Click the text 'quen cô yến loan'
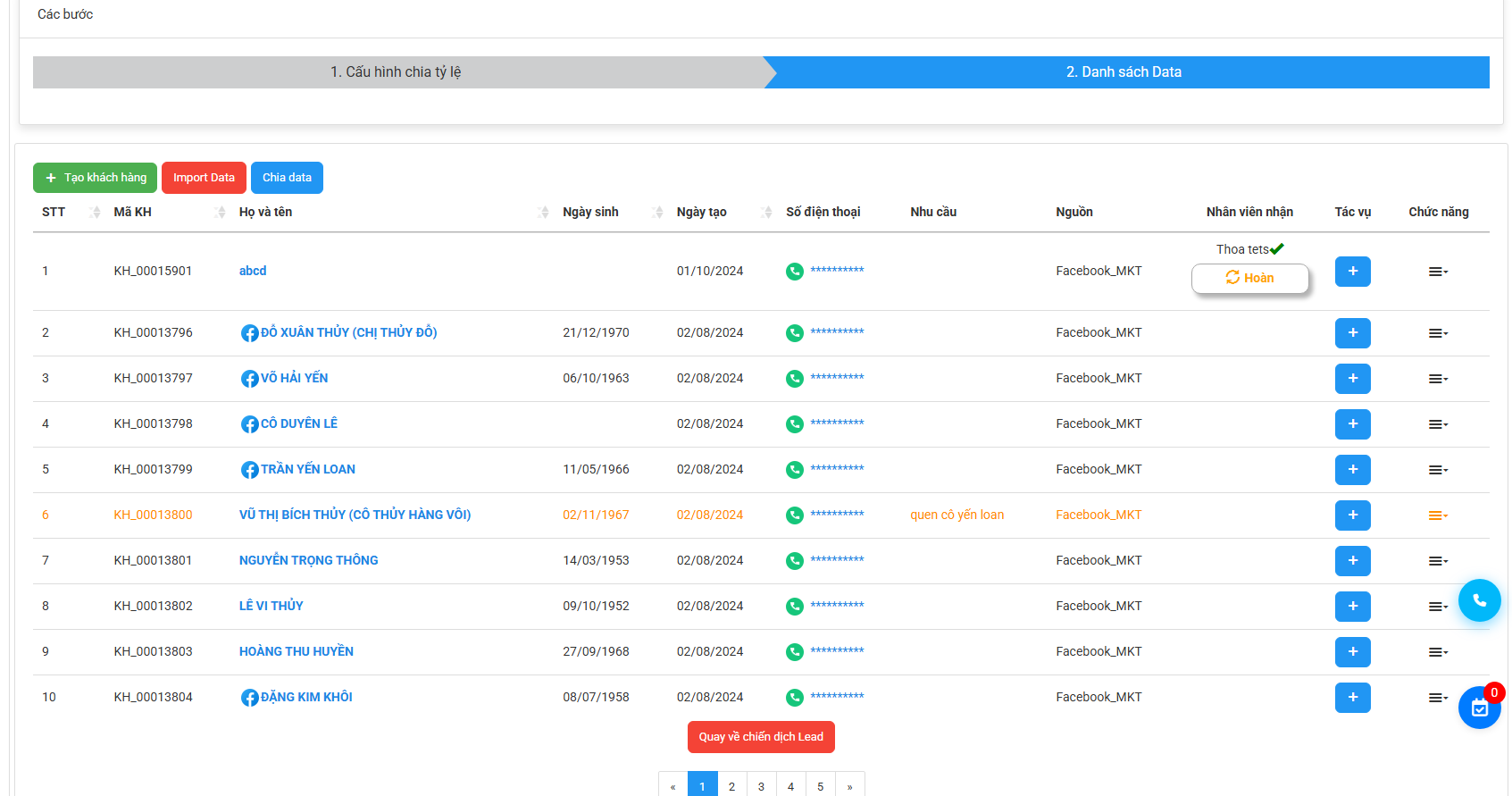 (956, 515)
